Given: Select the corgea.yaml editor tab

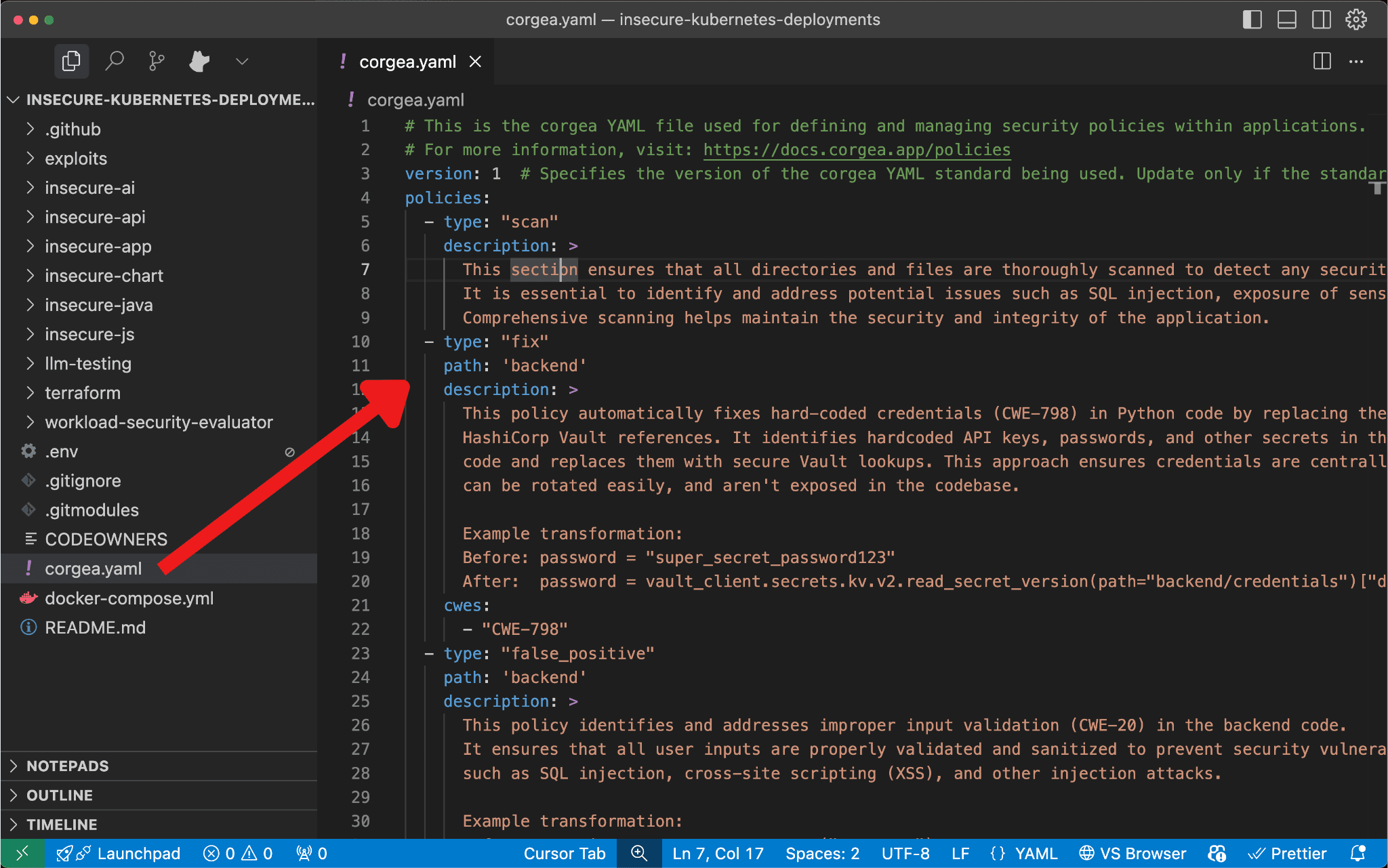Looking at the screenshot, I should (x=407, y=62).
